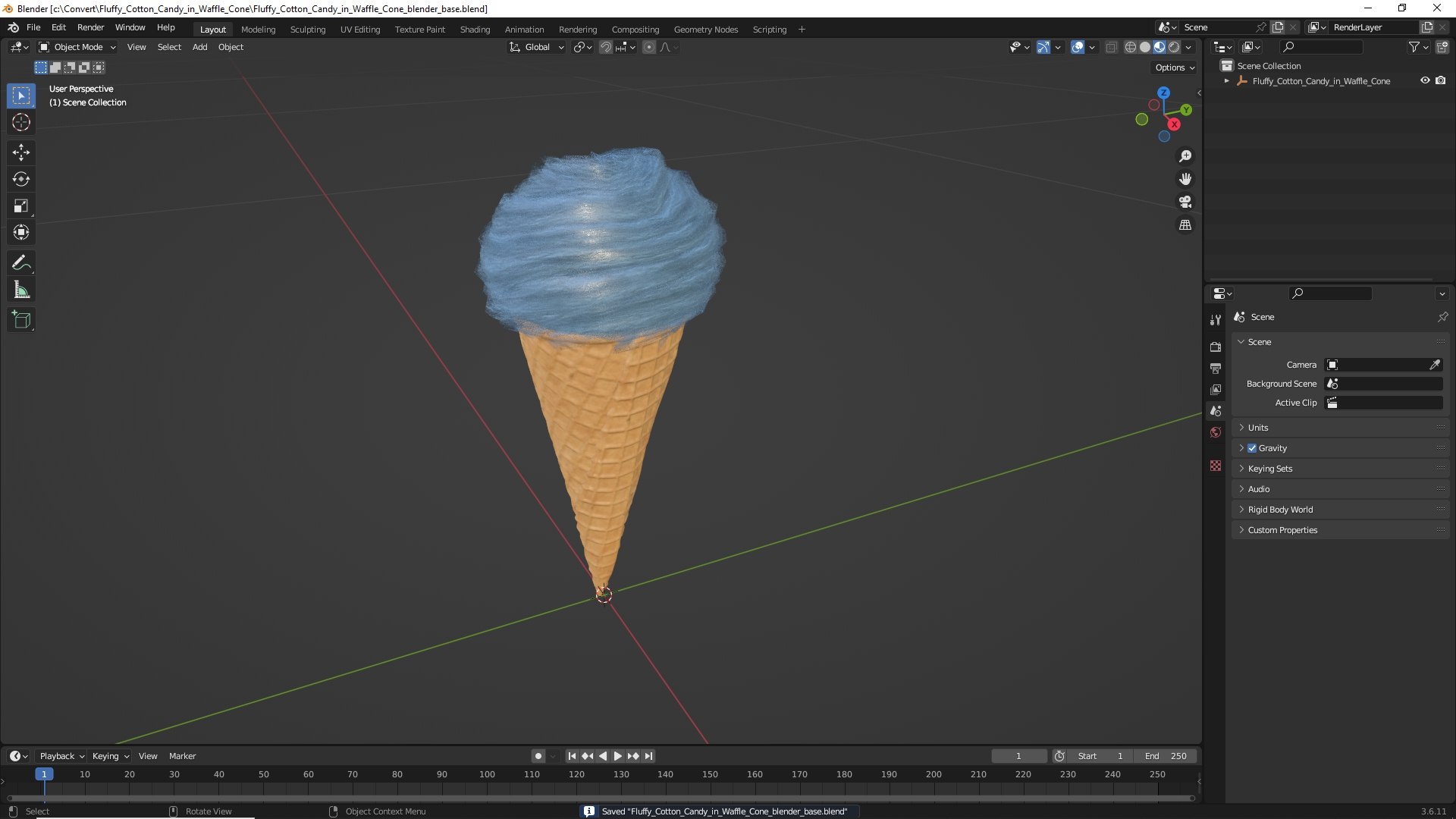
Task: Click the new collection icon in outliner
Action: pos(1442,47)
